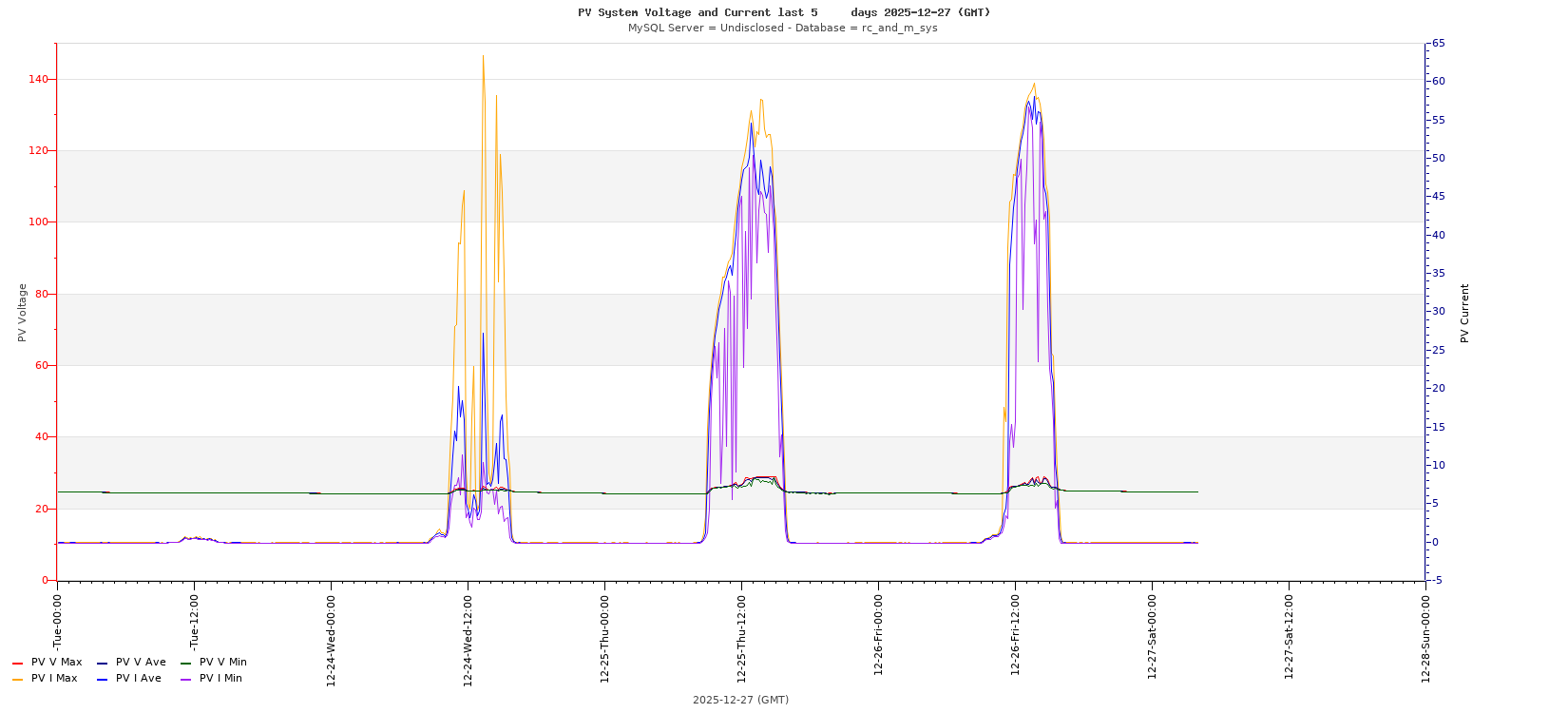The height and width of the screenshot is (713, 1568).
Task: Click the tallest orange spike on Wednesday
Action: (x=483, y=57)
